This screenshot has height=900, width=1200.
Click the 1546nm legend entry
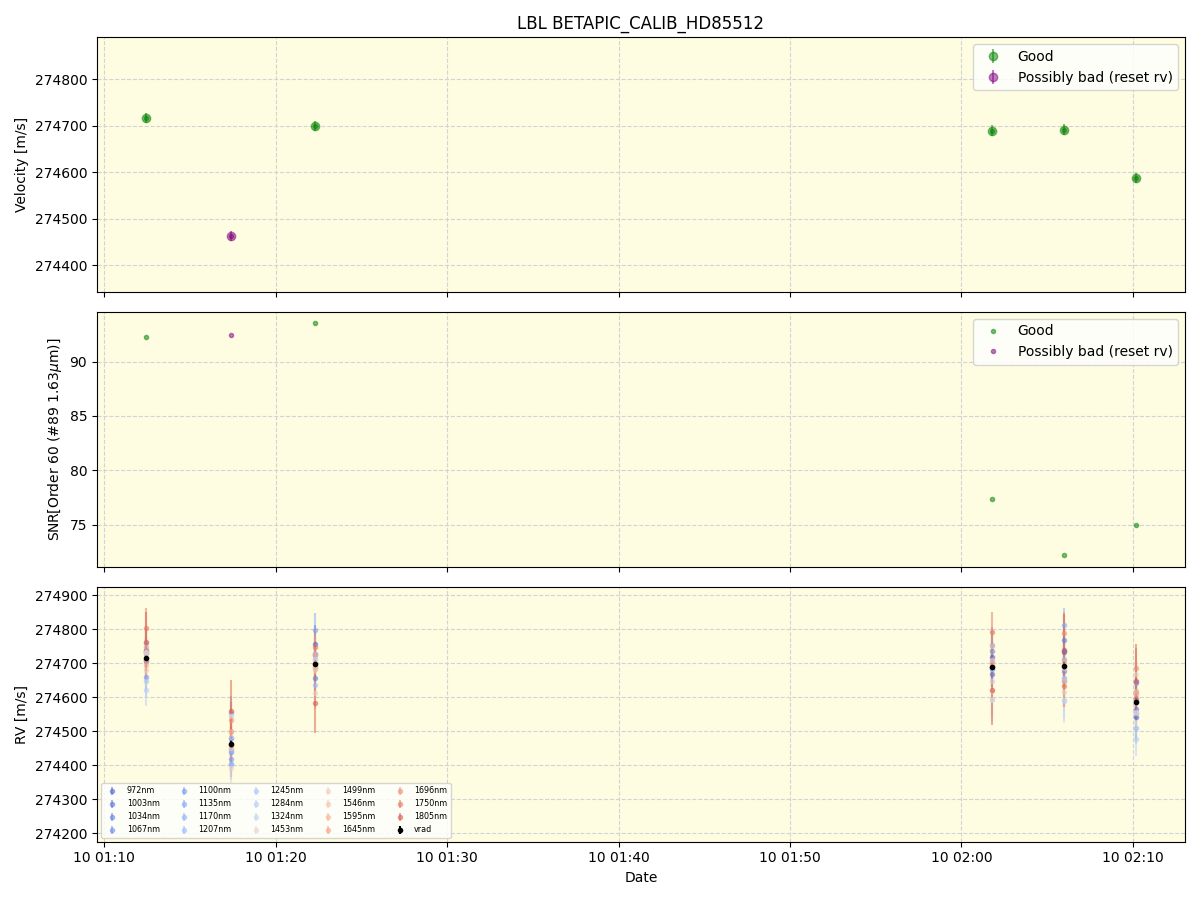(359, 803)
